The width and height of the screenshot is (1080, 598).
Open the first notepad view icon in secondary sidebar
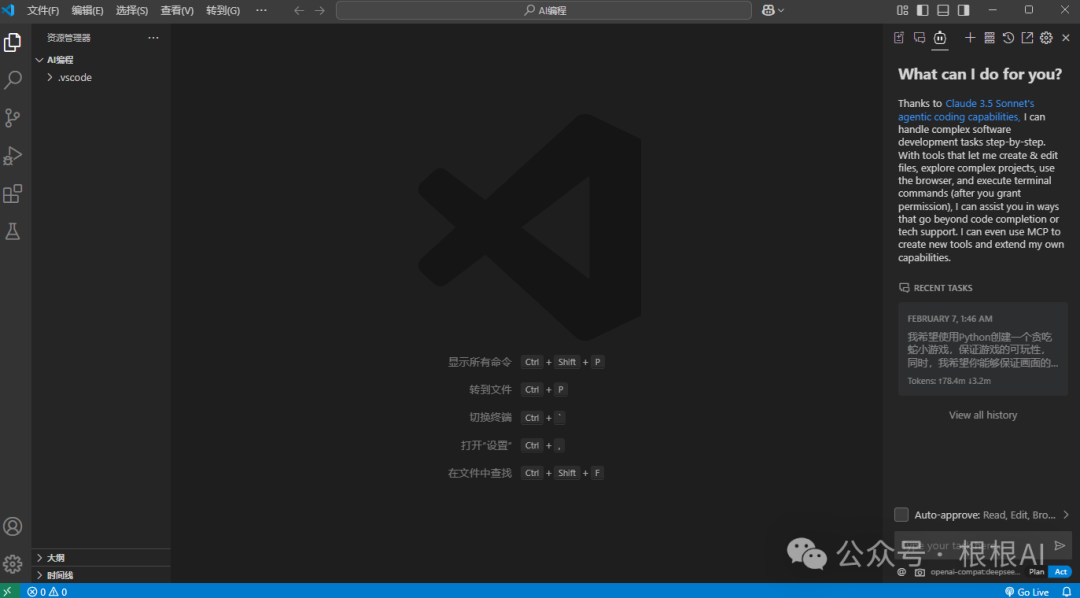[x=899, y=38]
